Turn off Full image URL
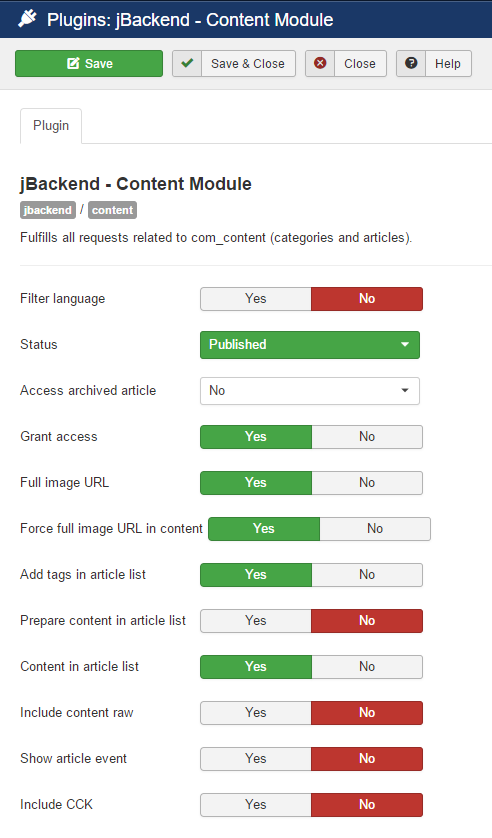Image resolution: width=492 pixels, height=838 pixels. click(367, 483)
